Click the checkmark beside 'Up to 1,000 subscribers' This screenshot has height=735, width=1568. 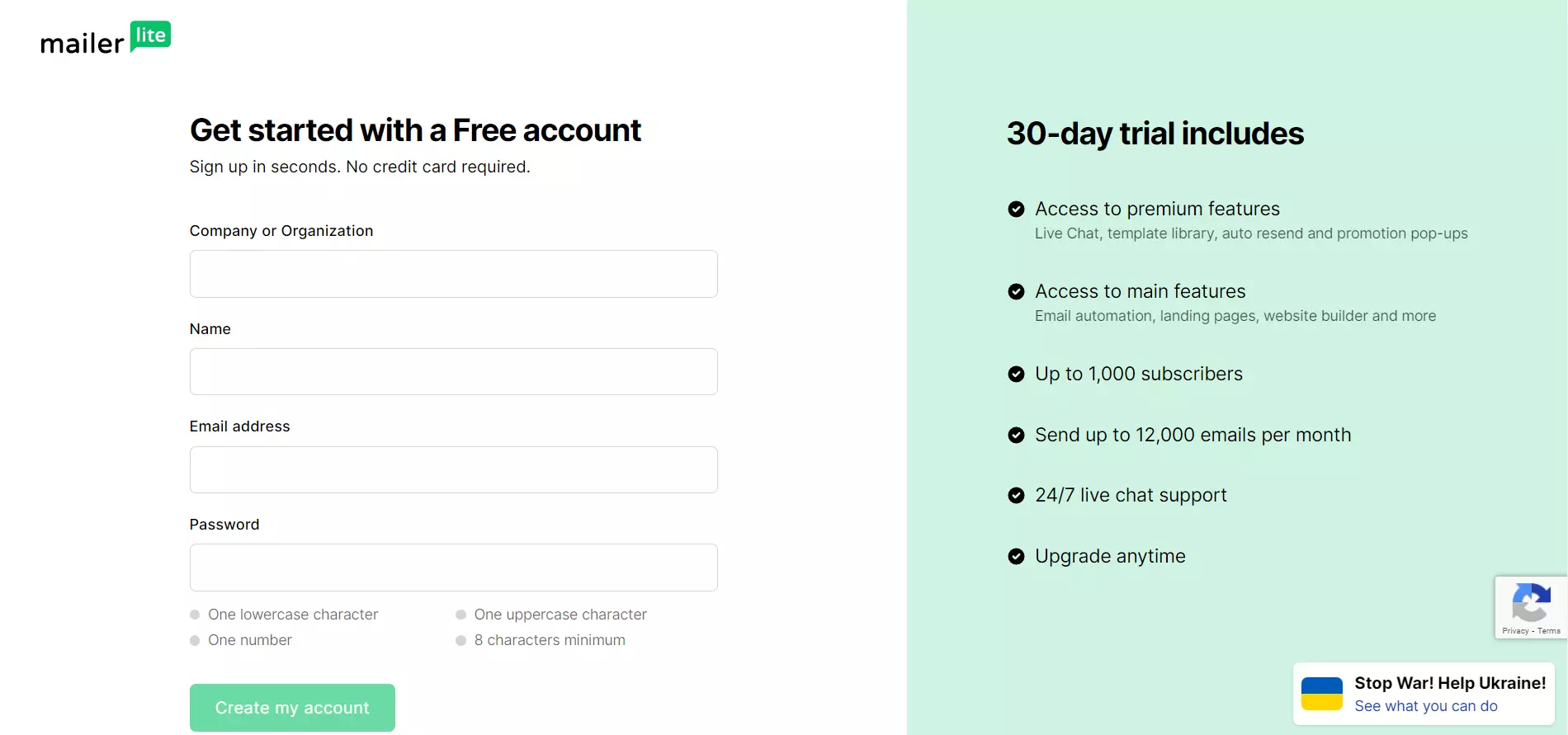click(1015, 374)
